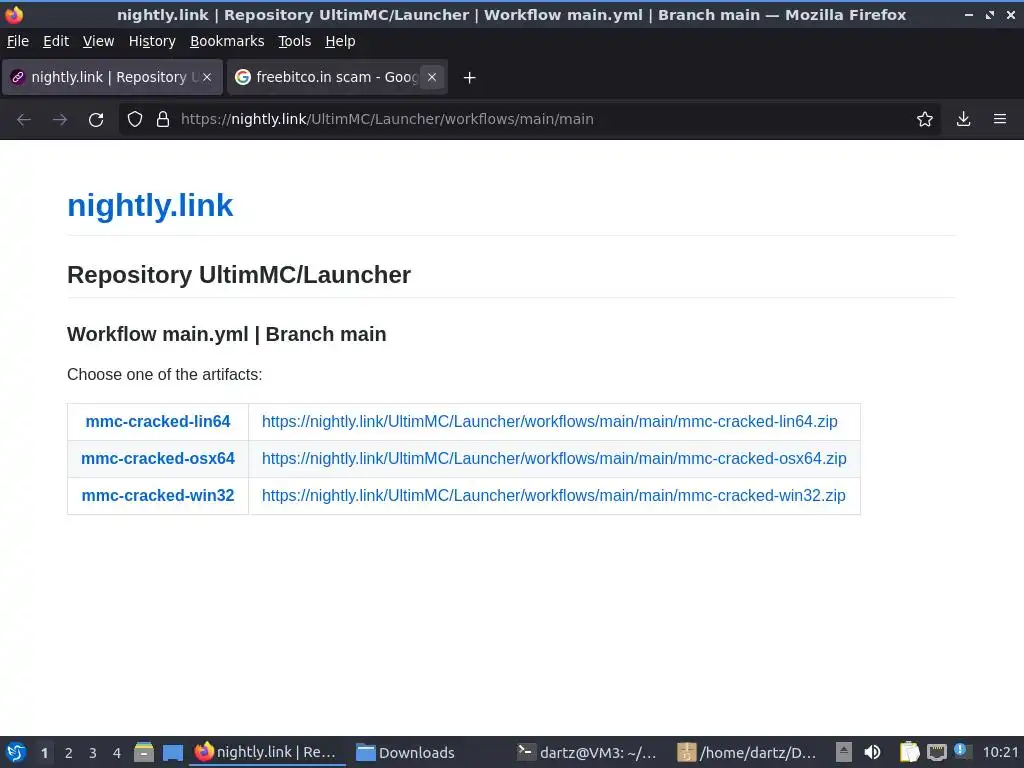
Task: Click the Workflow main.yml Branch main heading
Action: (x=227, y=334)
